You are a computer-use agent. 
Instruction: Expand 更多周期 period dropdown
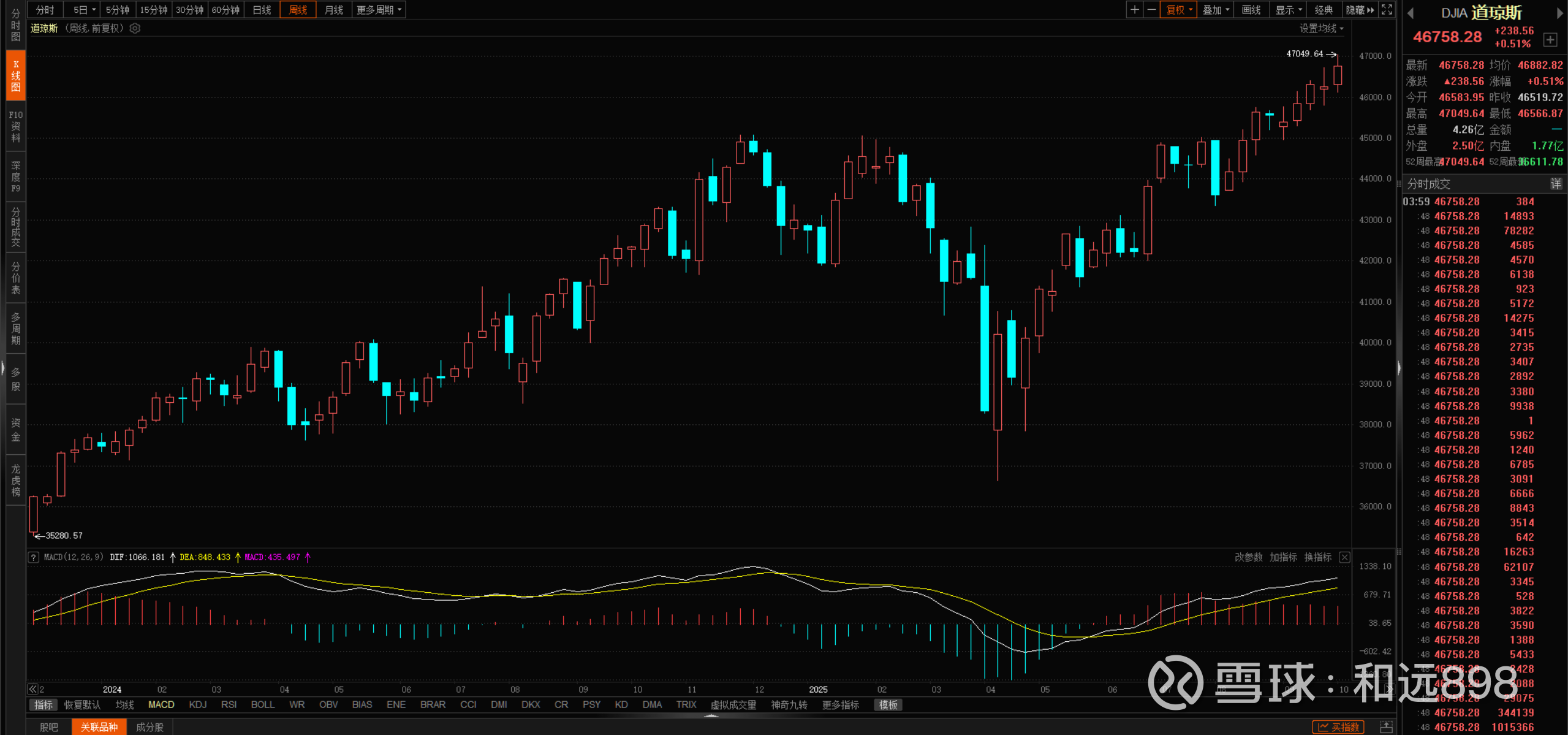point(379,10)
